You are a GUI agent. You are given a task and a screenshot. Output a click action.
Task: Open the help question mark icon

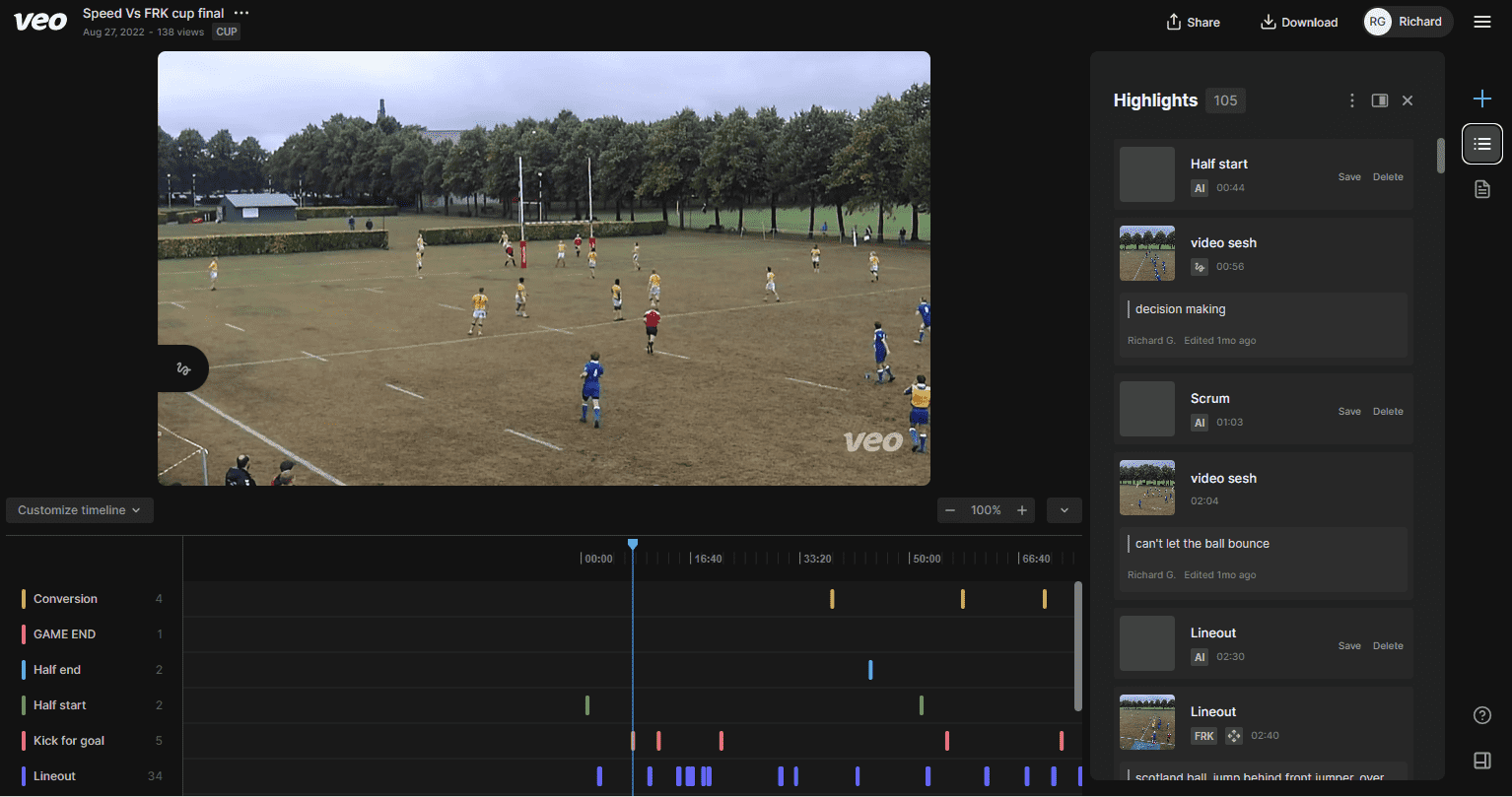[1481, 715]
